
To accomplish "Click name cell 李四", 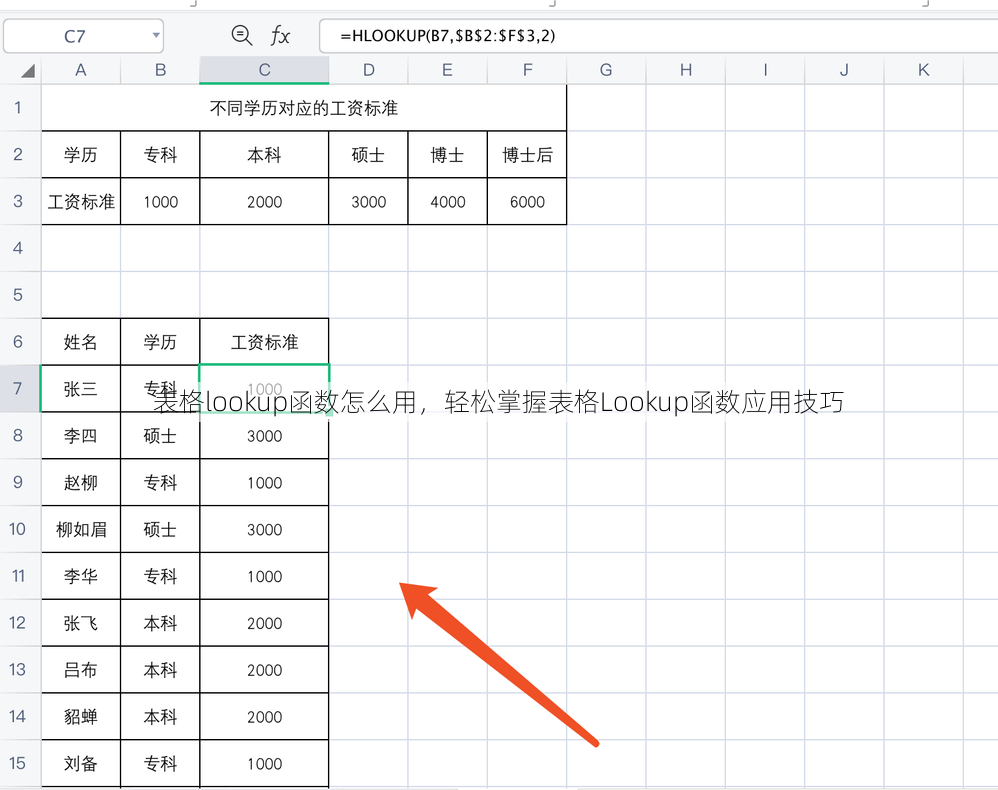I will pyautogui.click(x=81, y=435).
